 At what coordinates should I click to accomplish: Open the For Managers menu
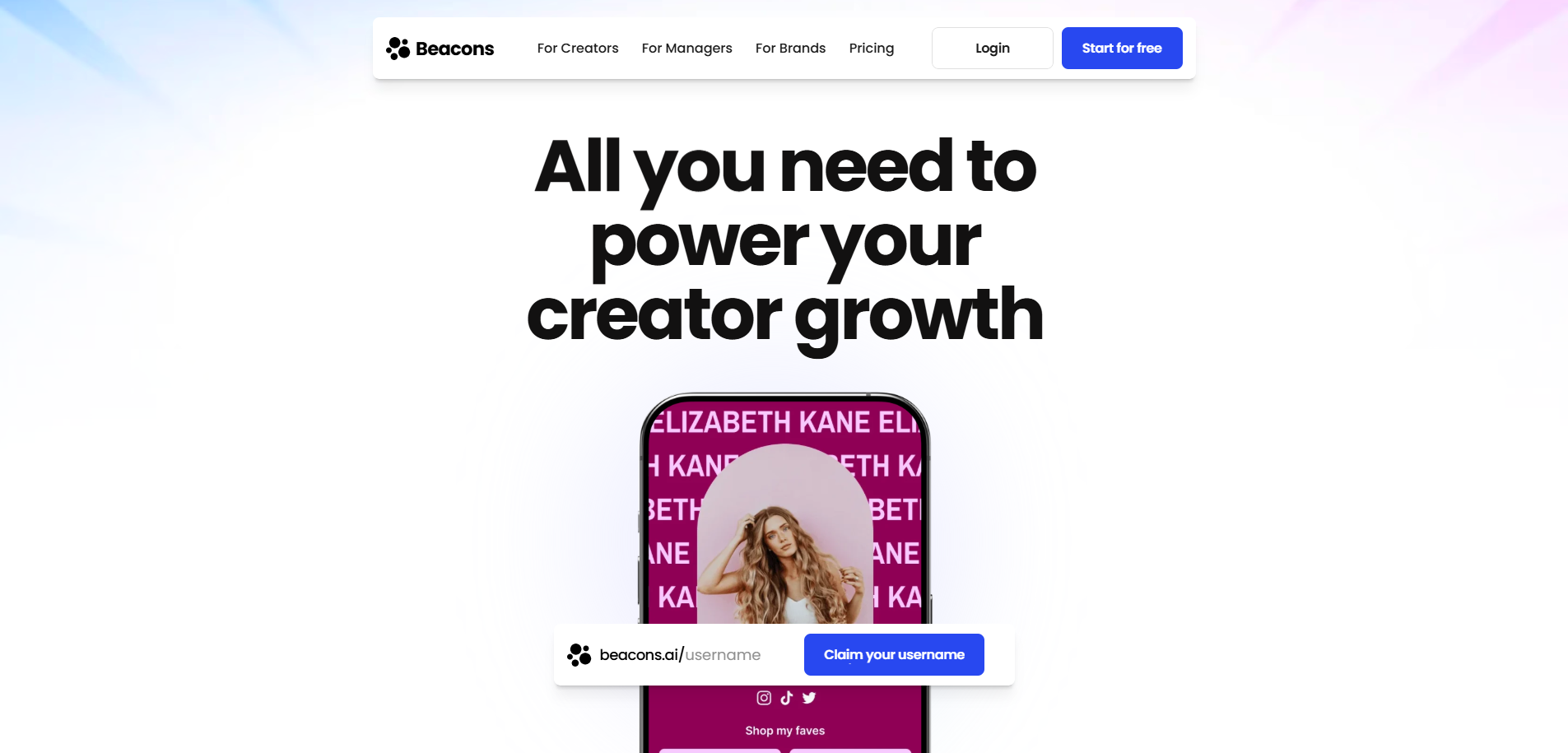(687, 49)
